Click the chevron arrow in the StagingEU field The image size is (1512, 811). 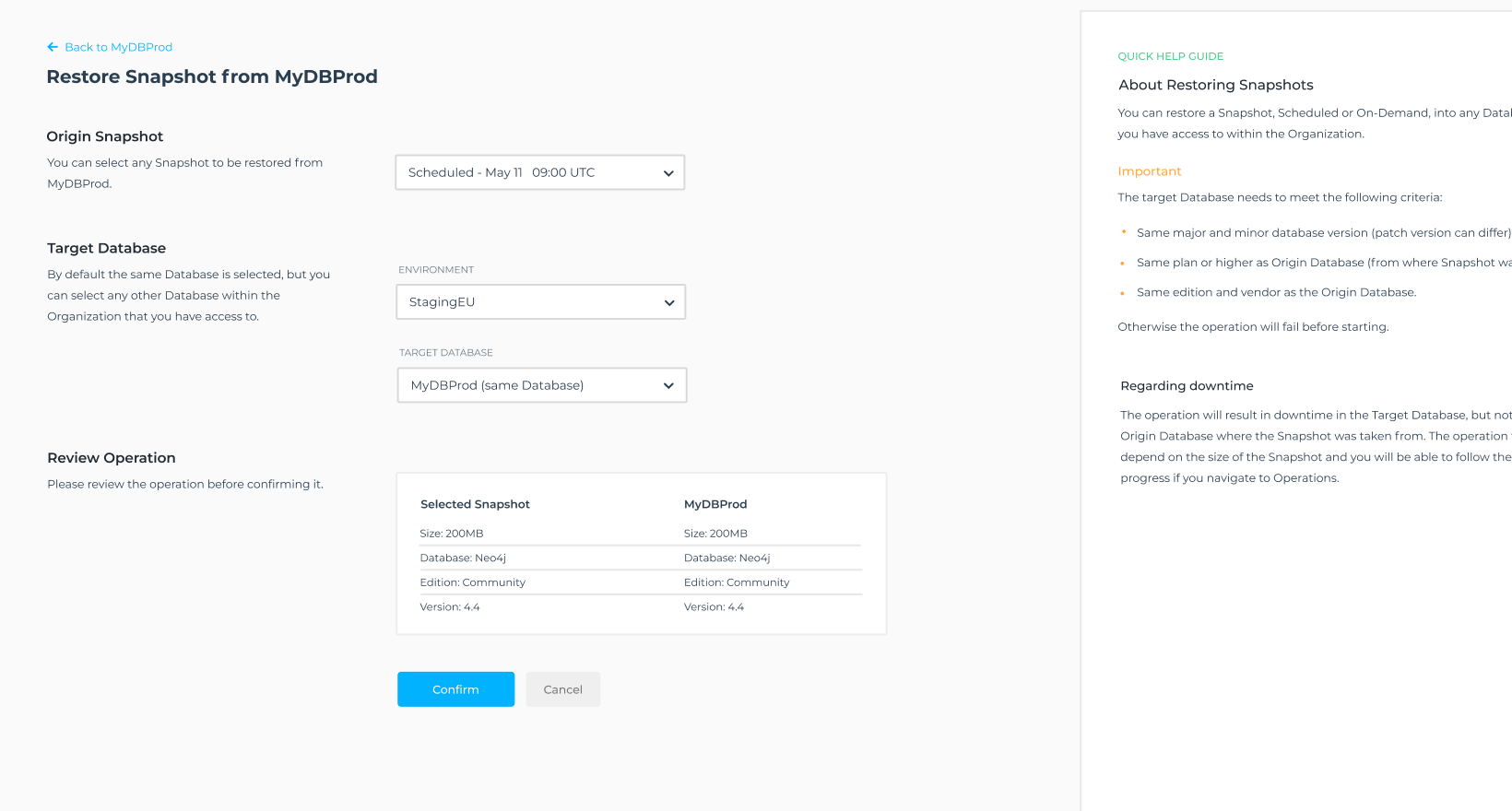click(x=669, y=303)
